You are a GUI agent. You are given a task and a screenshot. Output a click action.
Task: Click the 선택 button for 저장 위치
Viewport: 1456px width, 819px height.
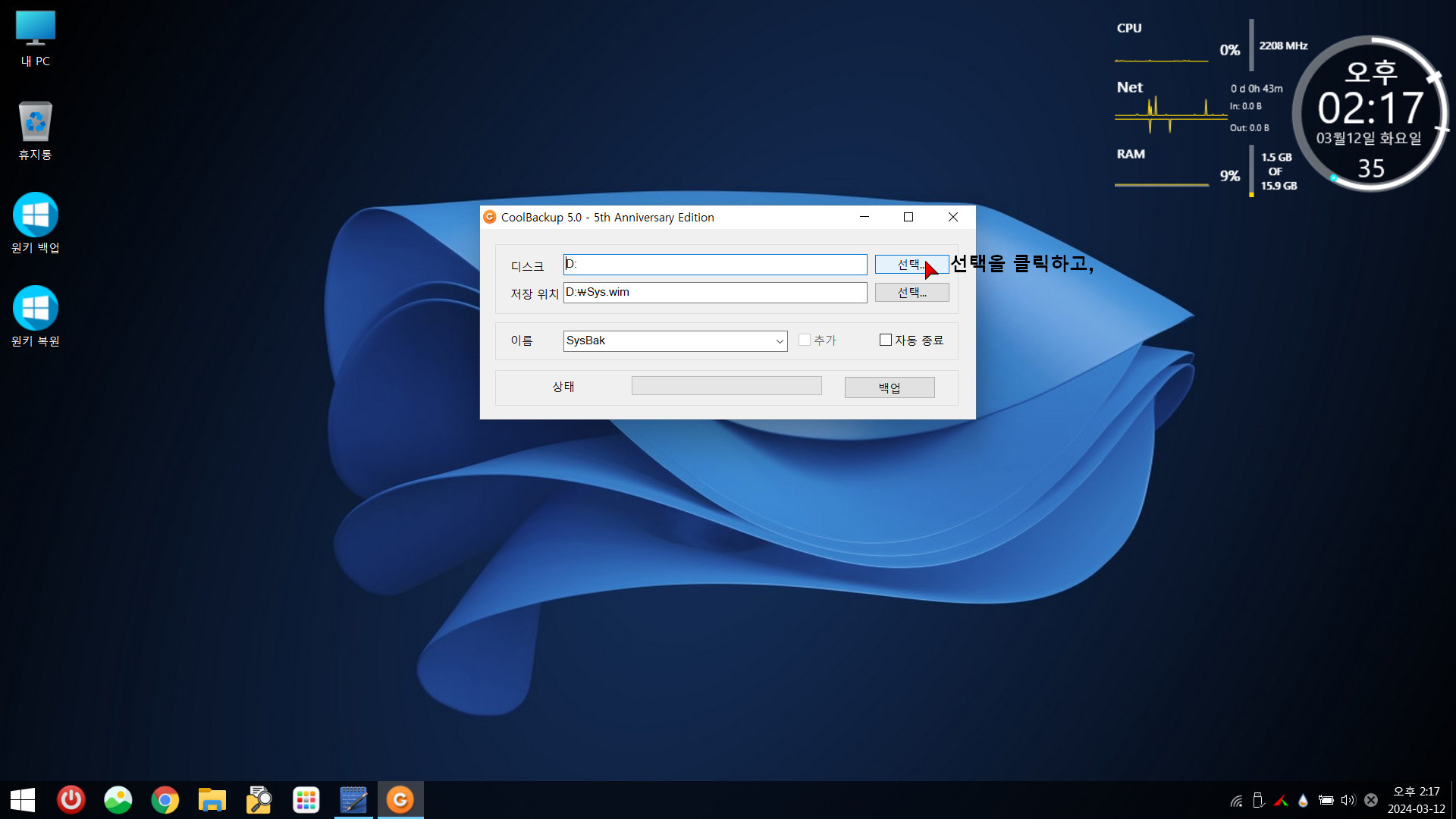[x=912, y=293]
